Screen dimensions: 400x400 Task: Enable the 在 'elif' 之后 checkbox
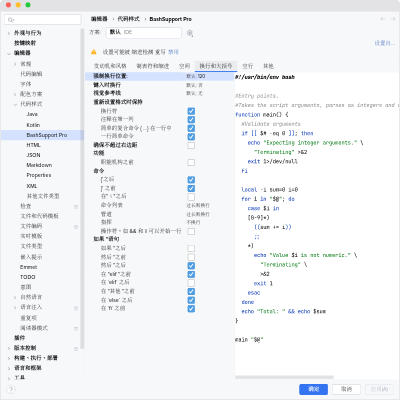191,283
